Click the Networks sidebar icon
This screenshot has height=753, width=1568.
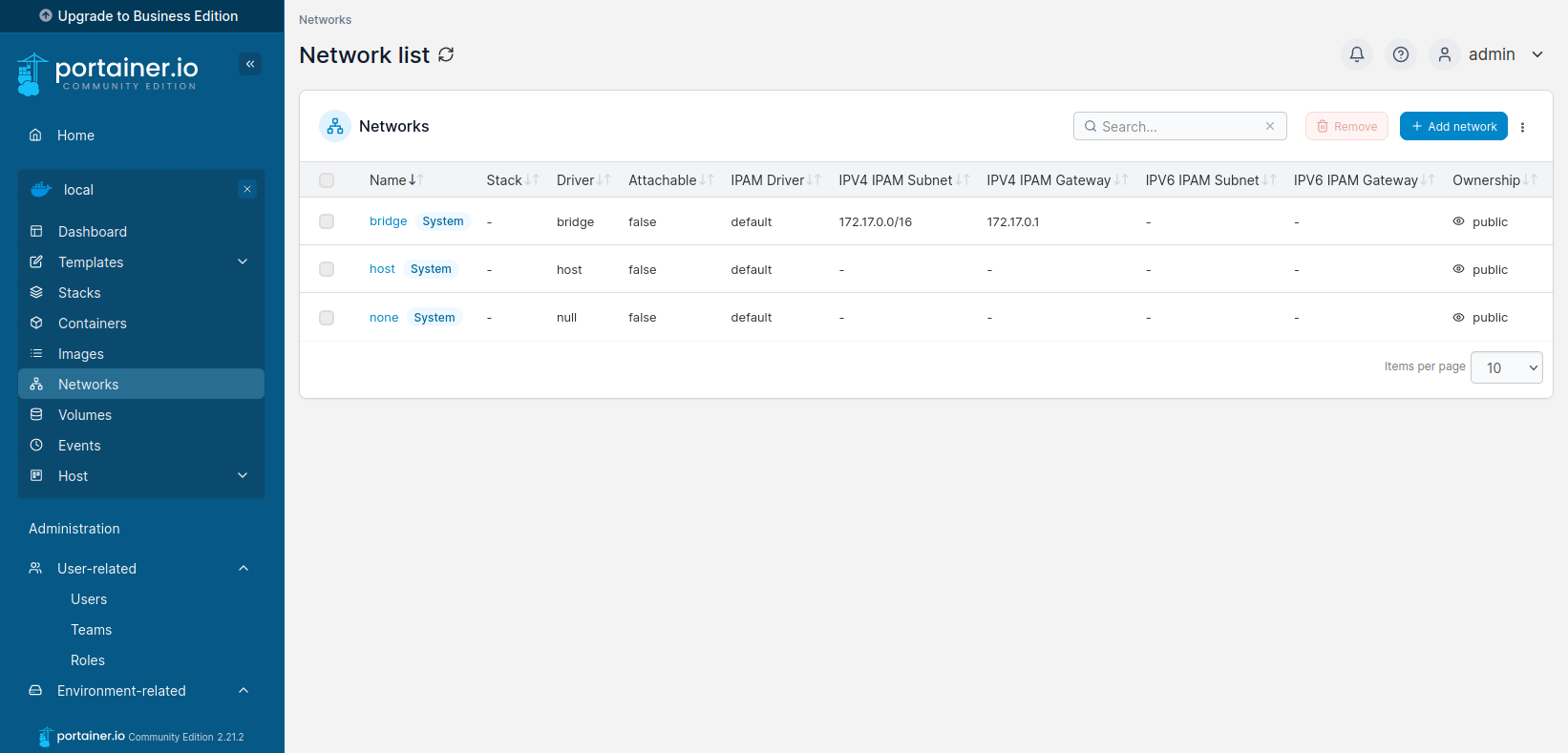coord(36,384)
